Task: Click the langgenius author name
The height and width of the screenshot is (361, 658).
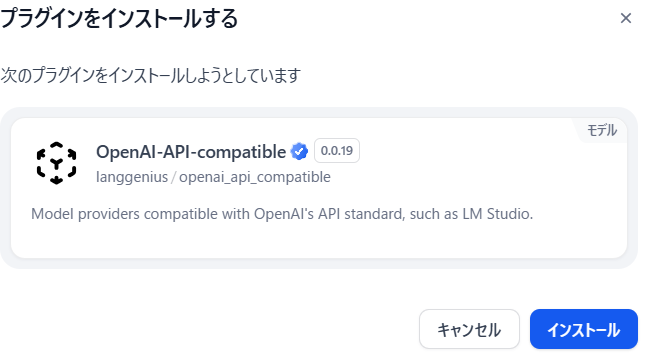Action: pyautogui.click(x=132, y=177)
